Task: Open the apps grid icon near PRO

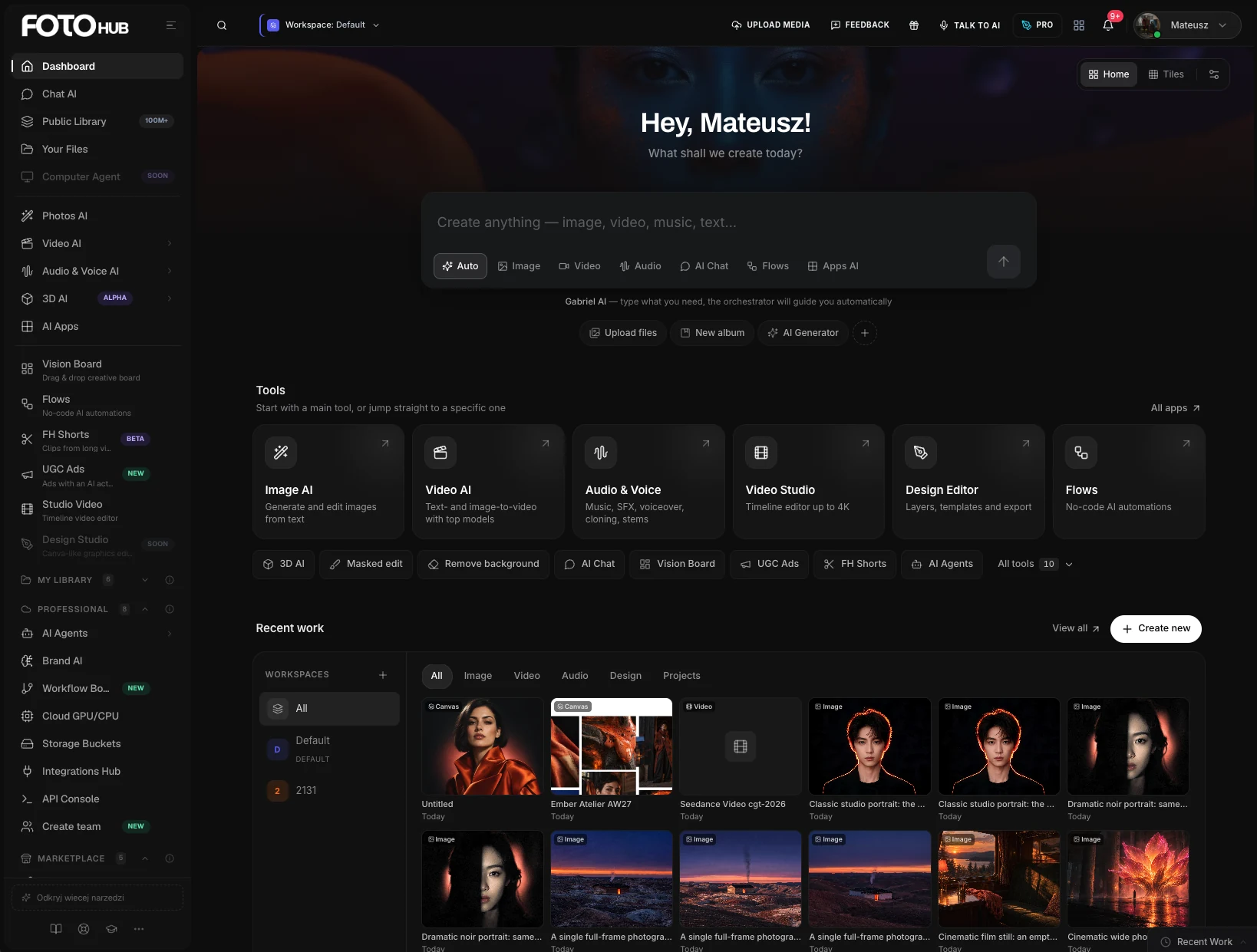Action: click(x=1079, y=25)
